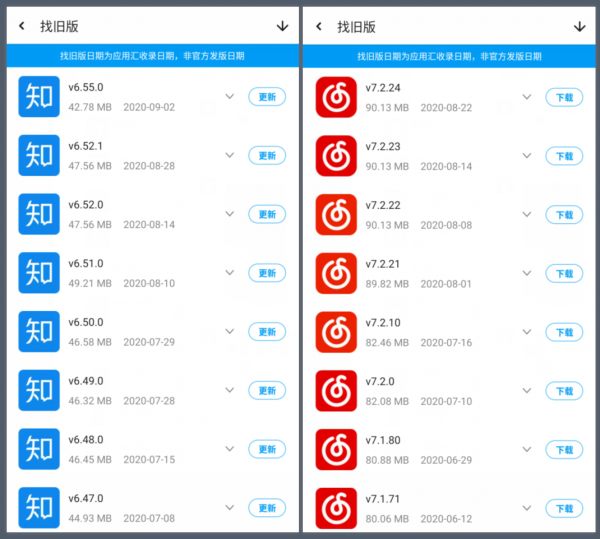Expand details for NetEase v7.2.21
The height and width of the screenshot is (539, 600).
pyautogui.click(x=527, y=273)
